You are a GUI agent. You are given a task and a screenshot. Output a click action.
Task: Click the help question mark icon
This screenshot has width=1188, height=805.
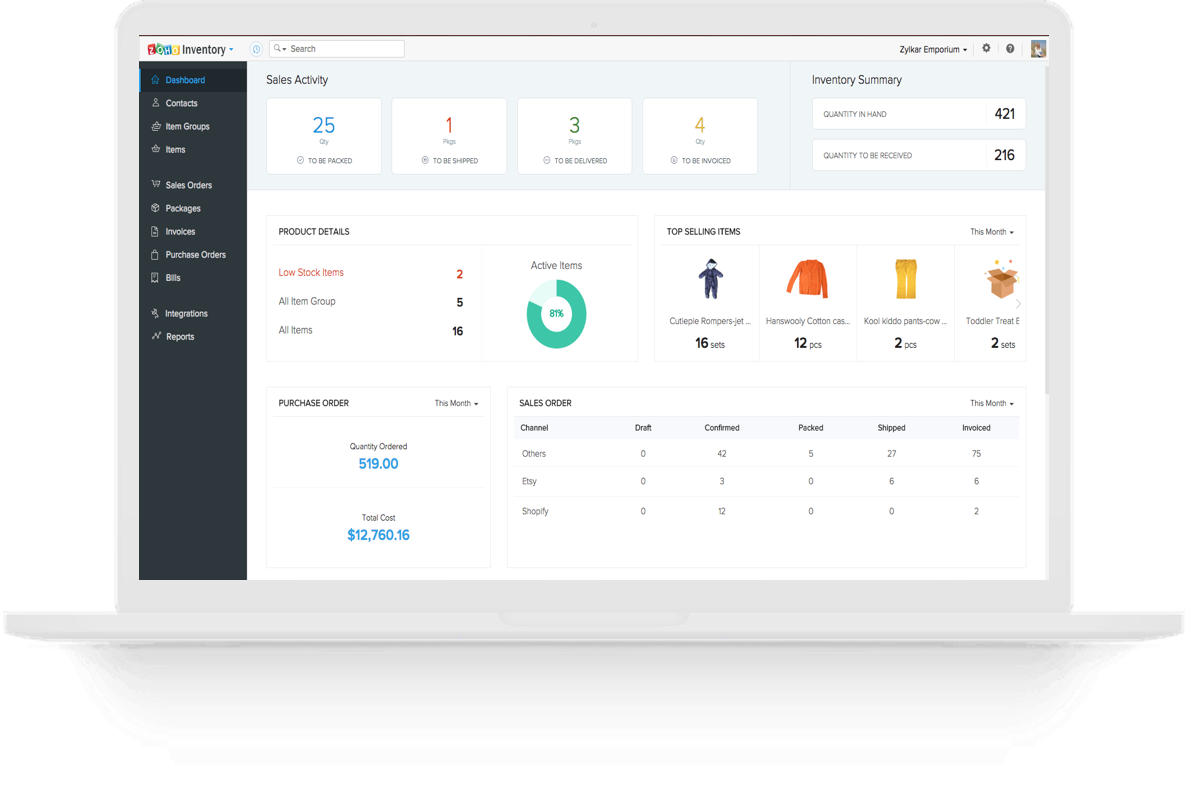coord(1010,49)
